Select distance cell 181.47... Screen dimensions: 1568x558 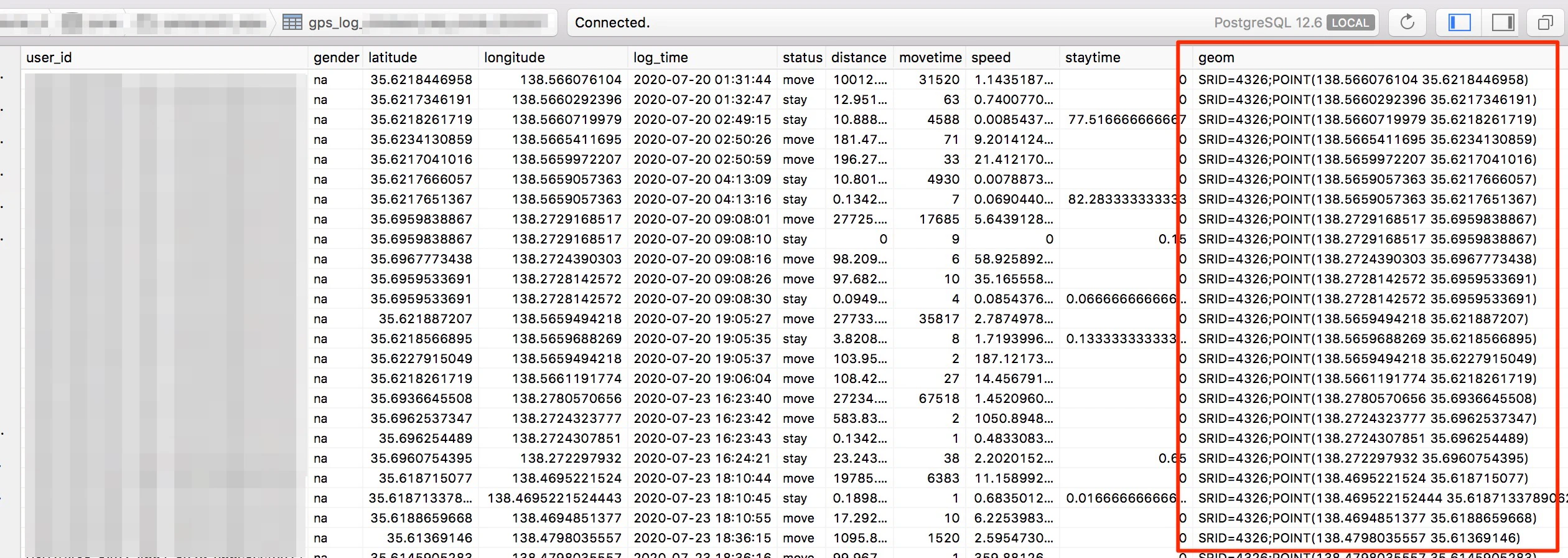[x=860, y=139]
